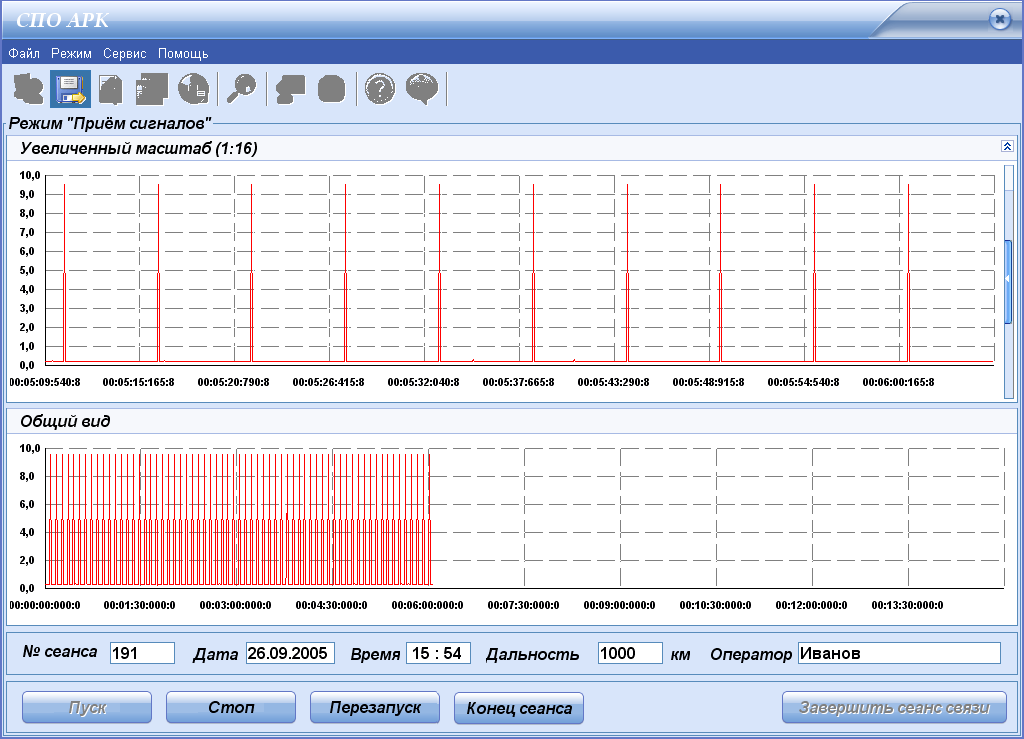Click the single document page toolbar icon
This screenshot has height=739, width=1024.
tap(111, 89)
